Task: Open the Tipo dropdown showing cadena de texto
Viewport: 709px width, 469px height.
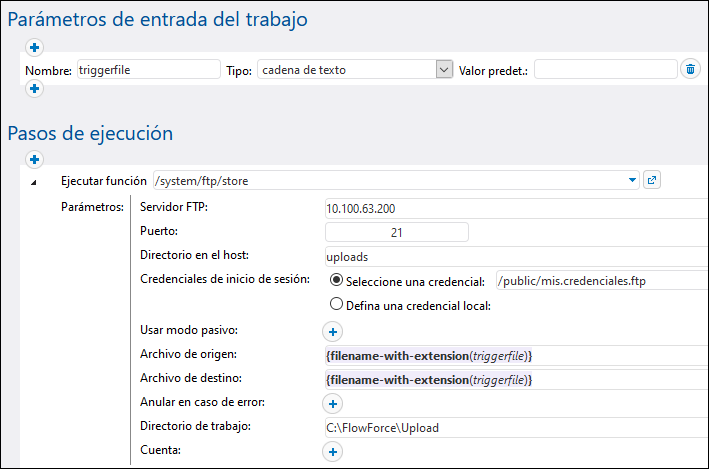Action: pyautogui.click(x=445, y=69)
